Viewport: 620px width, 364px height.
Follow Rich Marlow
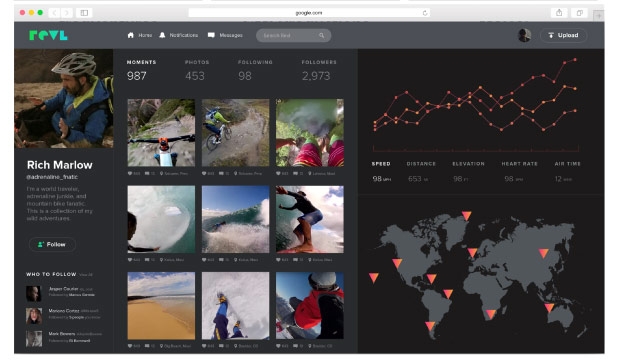[52, 244]
